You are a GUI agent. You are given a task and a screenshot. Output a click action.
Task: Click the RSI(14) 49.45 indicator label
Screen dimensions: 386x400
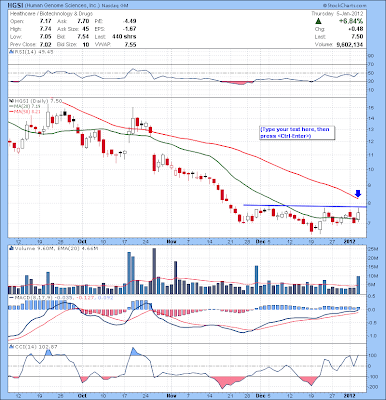33,52
